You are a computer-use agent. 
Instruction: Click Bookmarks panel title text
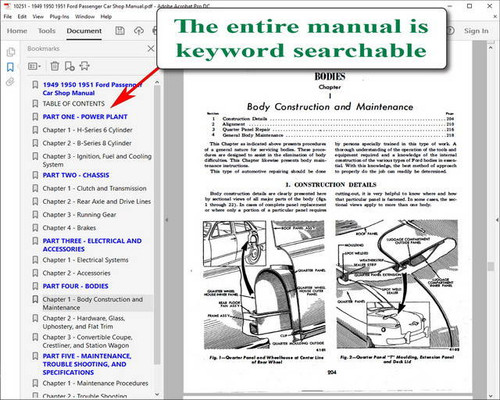43,49
